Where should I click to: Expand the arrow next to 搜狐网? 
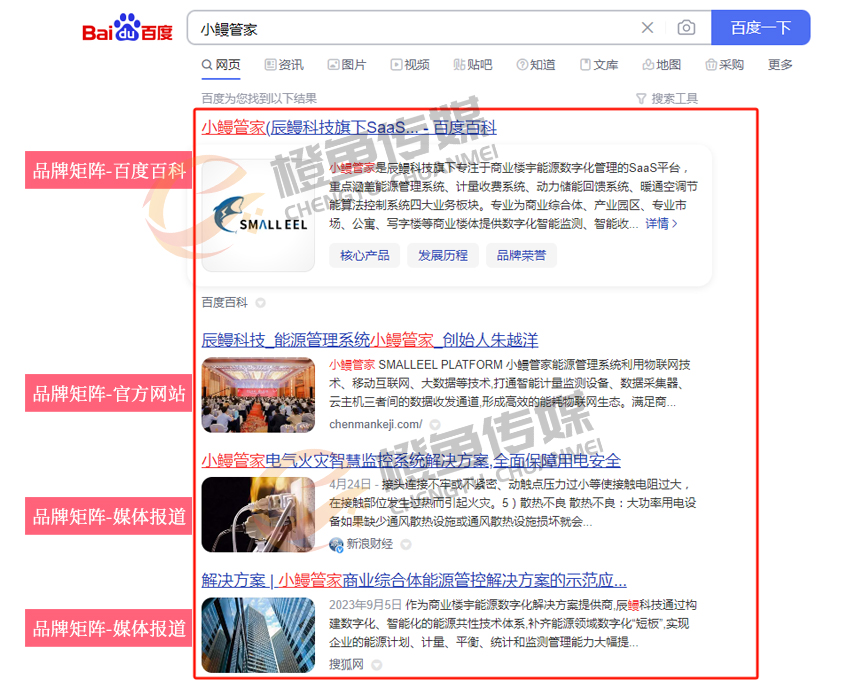[377, 665]
